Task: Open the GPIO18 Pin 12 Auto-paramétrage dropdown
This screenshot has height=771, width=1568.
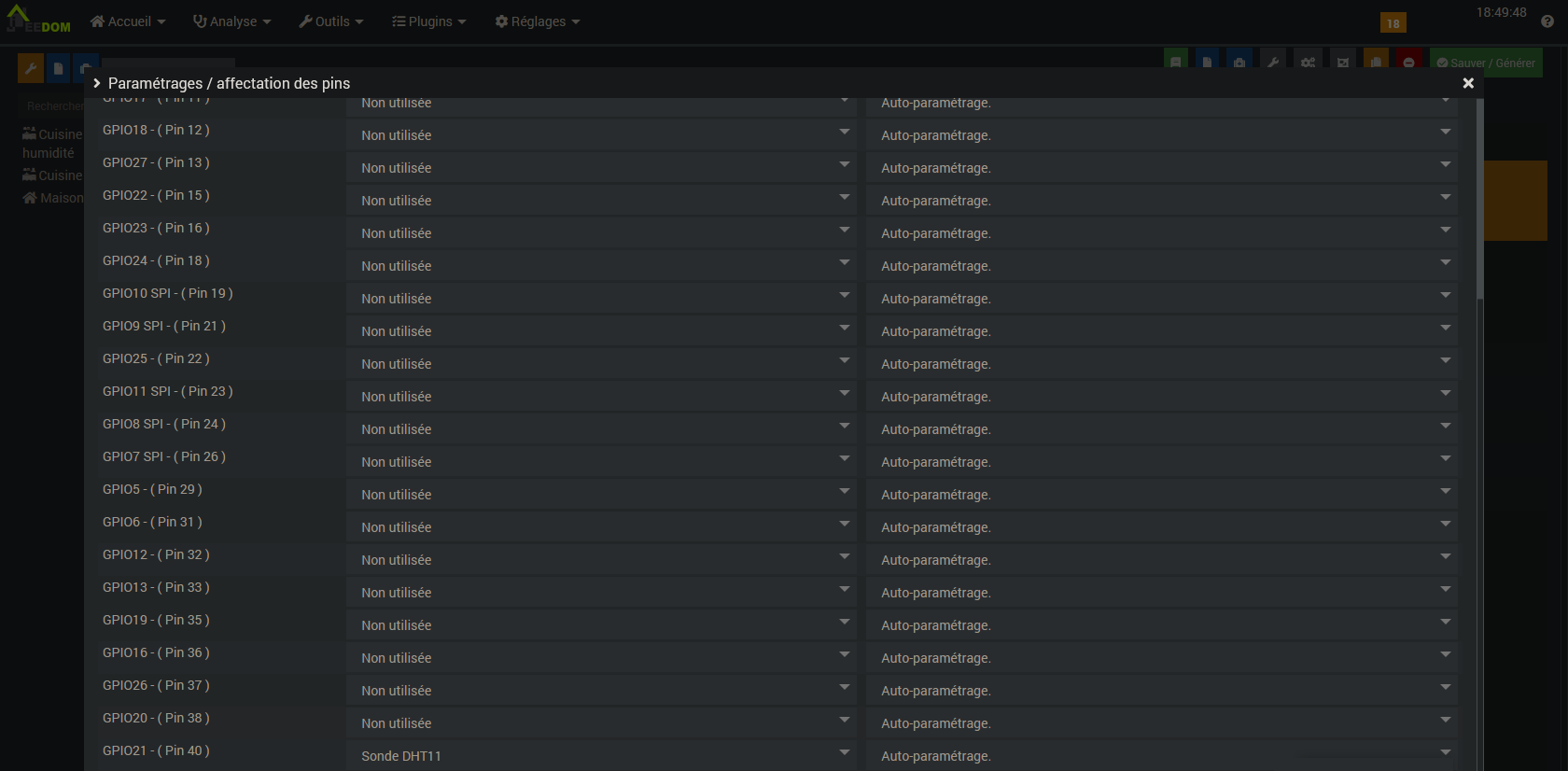Action: [x=1162, y=135]
